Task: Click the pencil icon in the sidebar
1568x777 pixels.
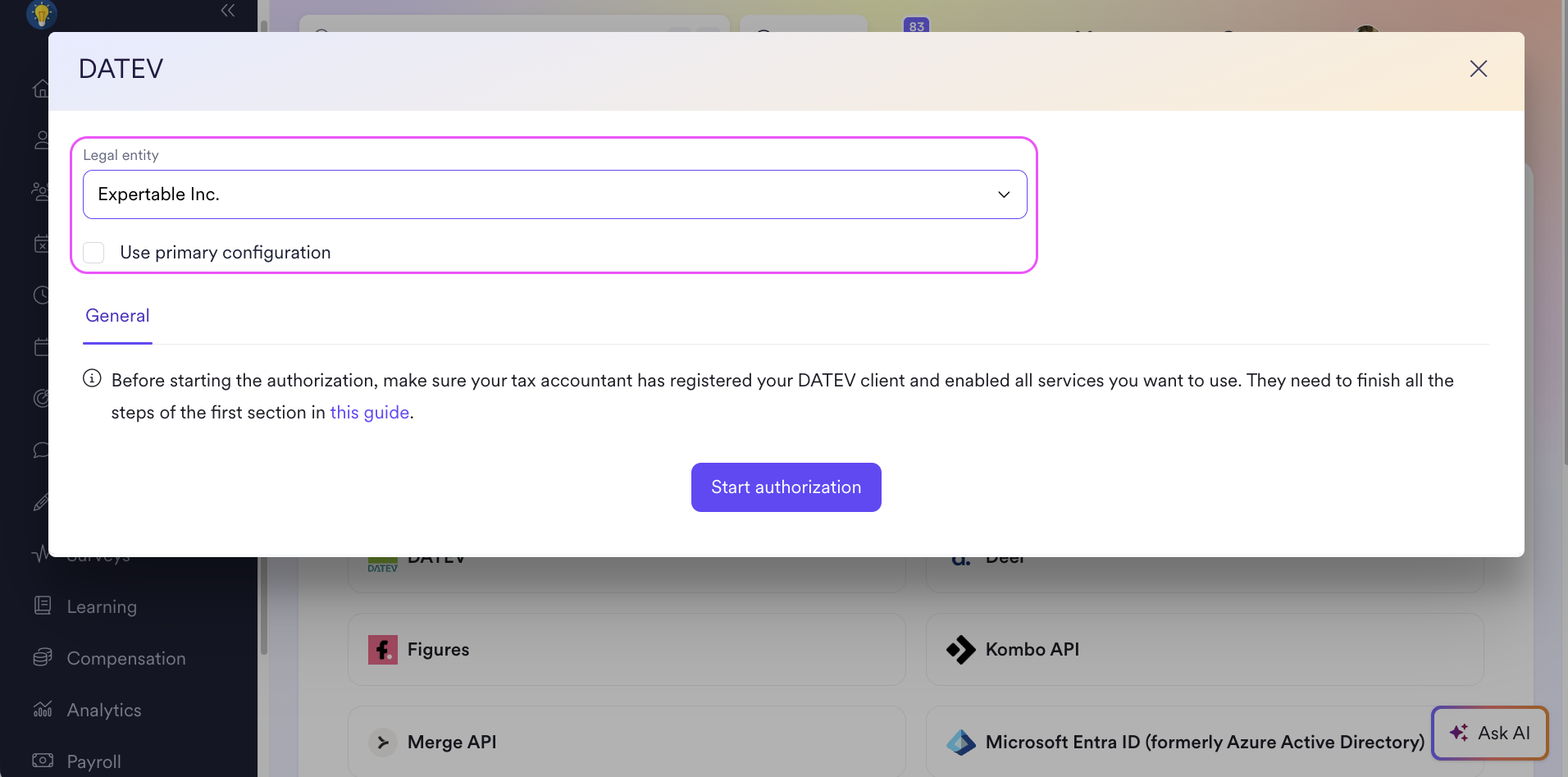Action: click(x=40, y=502)
